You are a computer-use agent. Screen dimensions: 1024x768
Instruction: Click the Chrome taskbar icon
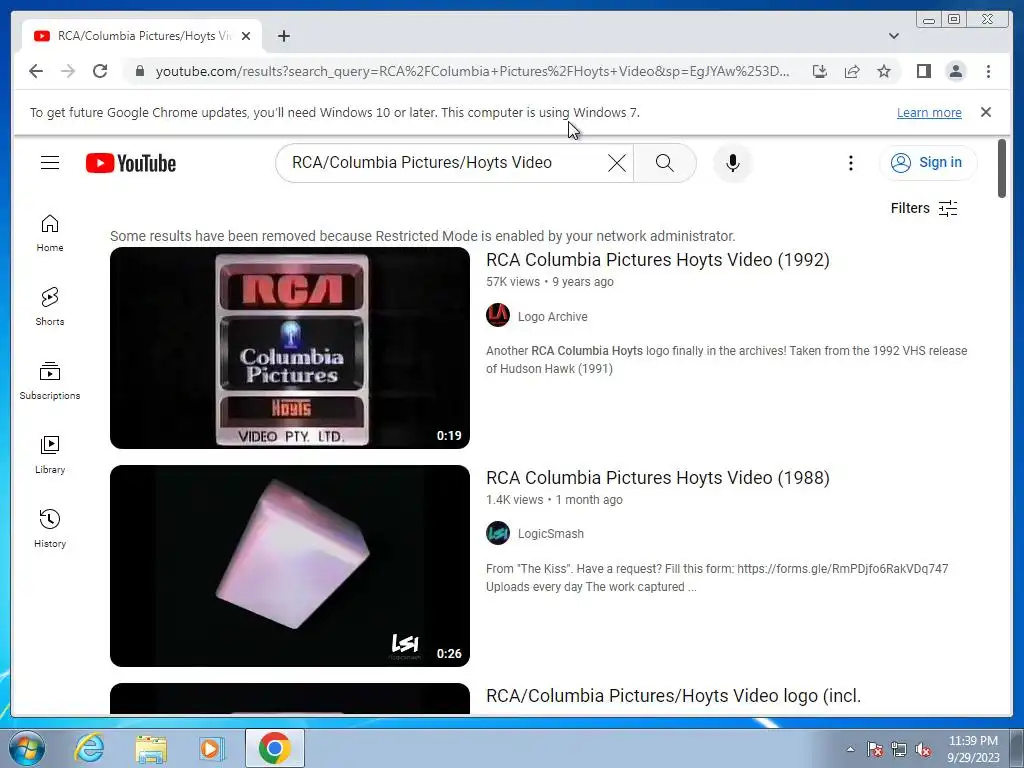pos(274,748)
